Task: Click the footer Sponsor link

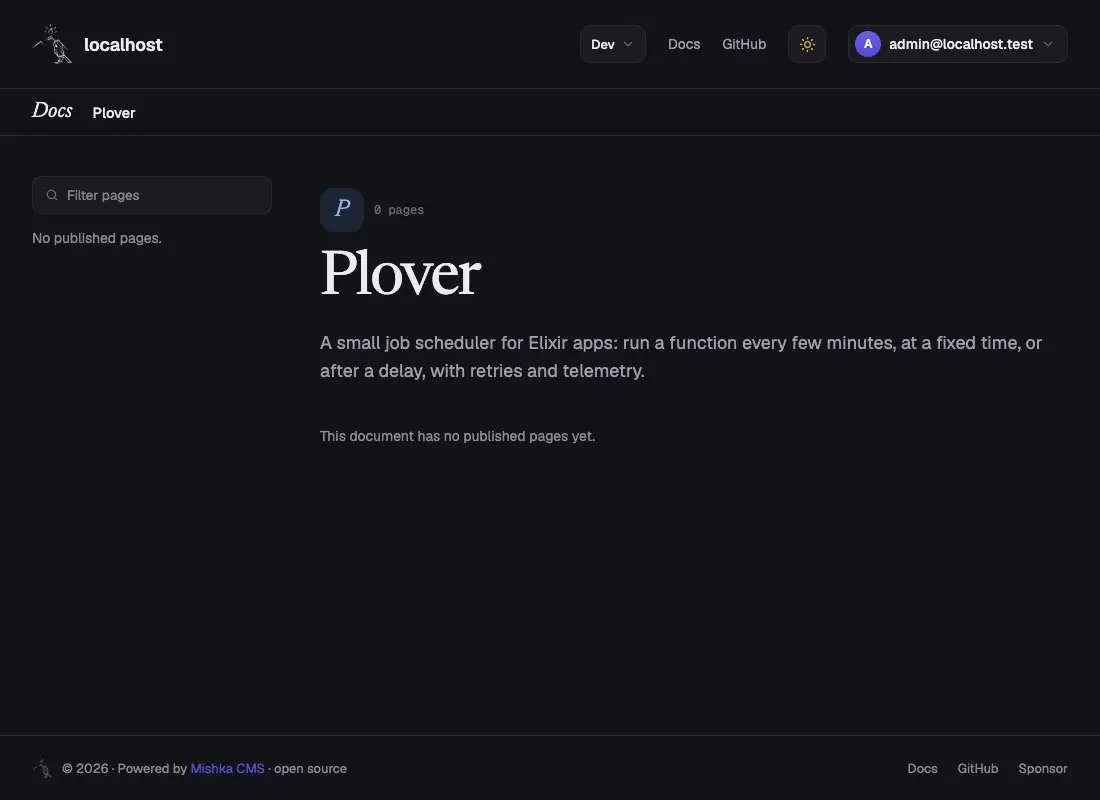Action: point(1043,768)
